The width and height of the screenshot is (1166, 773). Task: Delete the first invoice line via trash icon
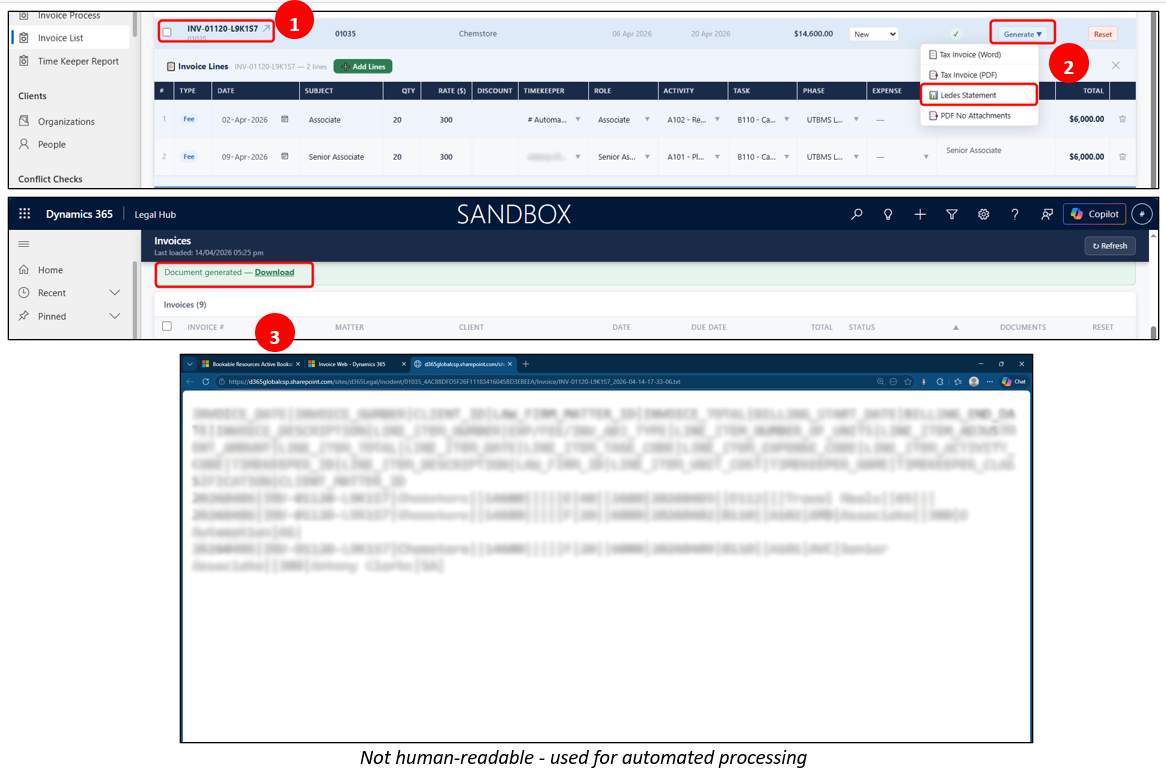click(x=1122, y=119)
